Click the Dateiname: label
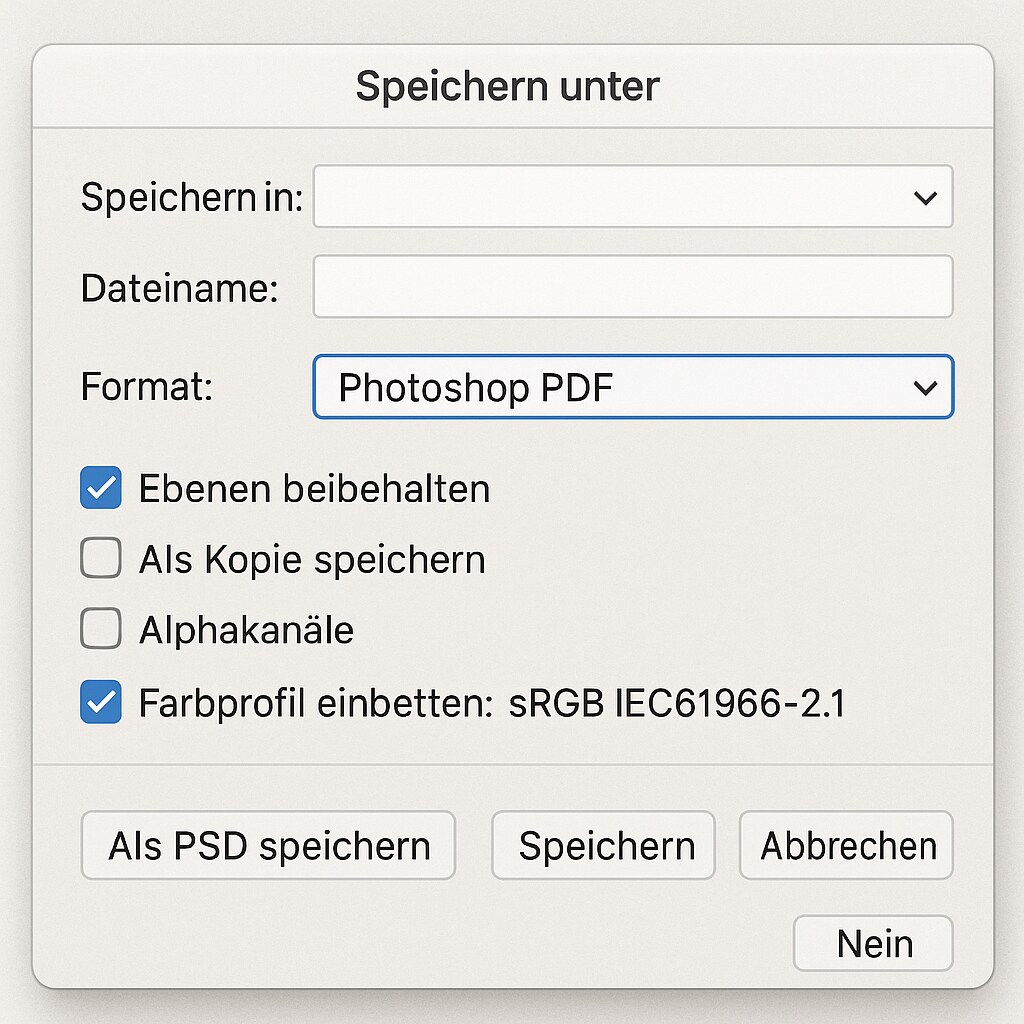Viewport: 1024px width, 1024px height. click(x=180, y=288)
